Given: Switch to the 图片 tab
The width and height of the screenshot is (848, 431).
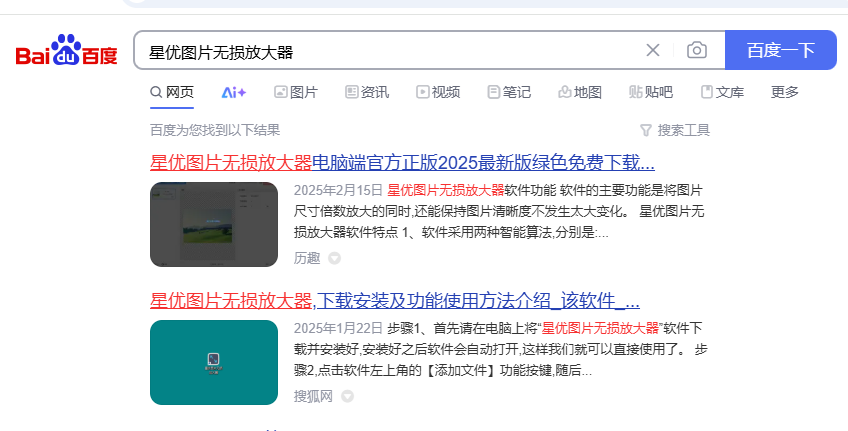Looking at the screenshot, I should [x=296, y=92].
